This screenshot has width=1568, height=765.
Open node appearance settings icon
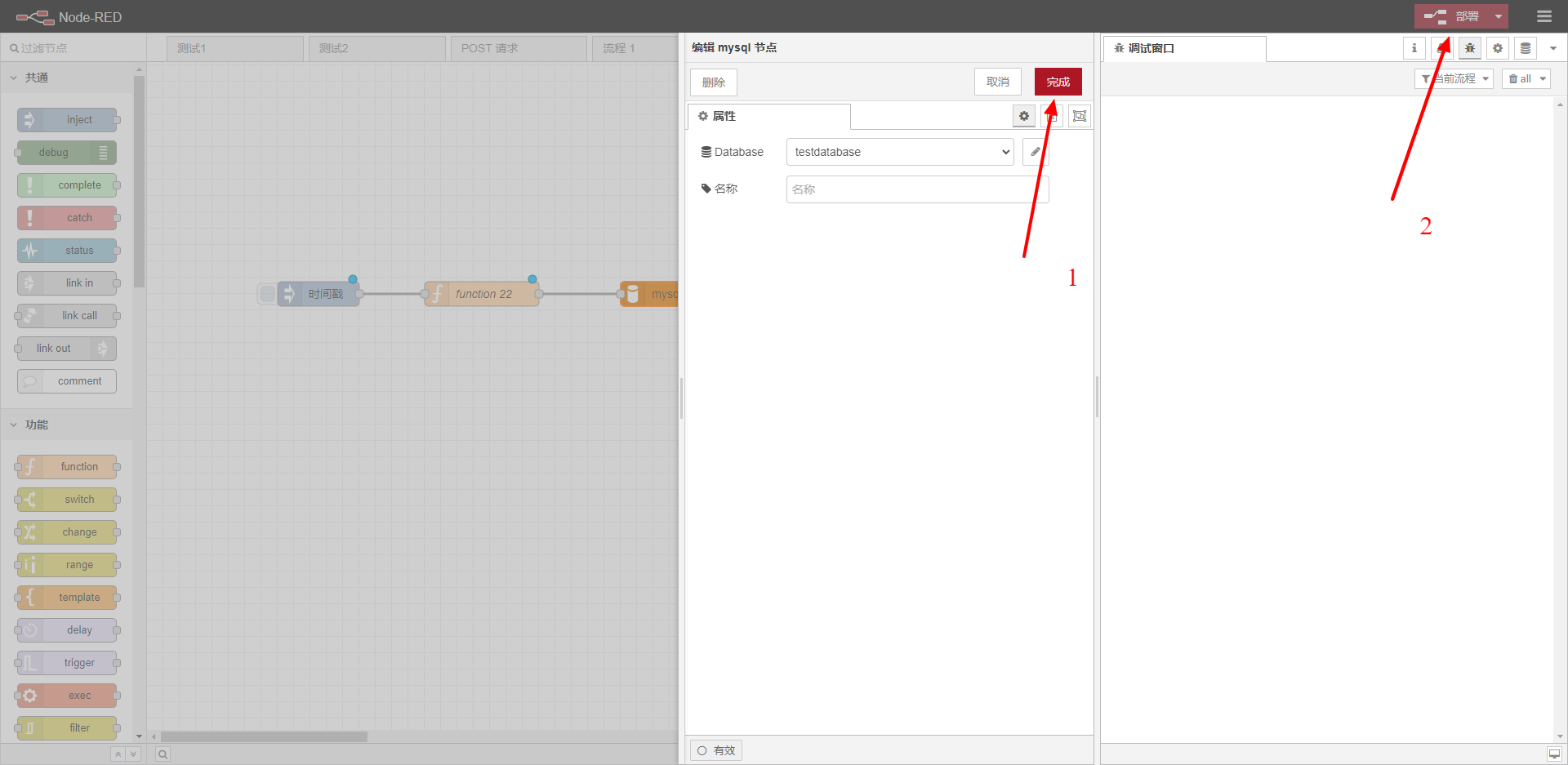[1080, 116]
